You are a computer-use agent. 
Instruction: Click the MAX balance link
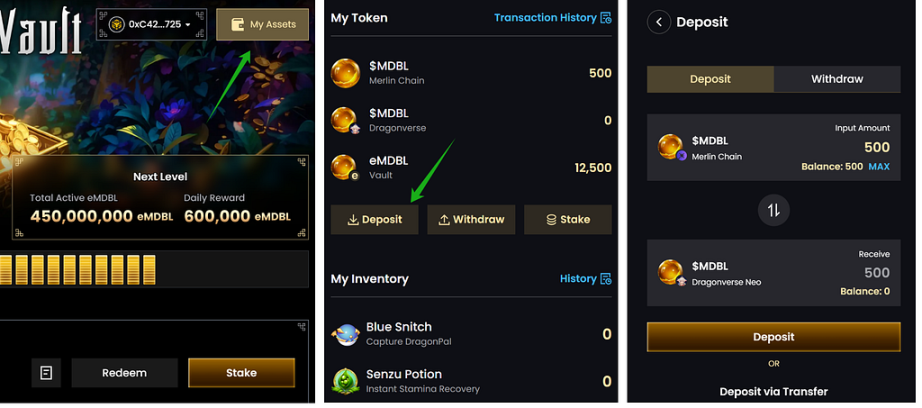879,166
